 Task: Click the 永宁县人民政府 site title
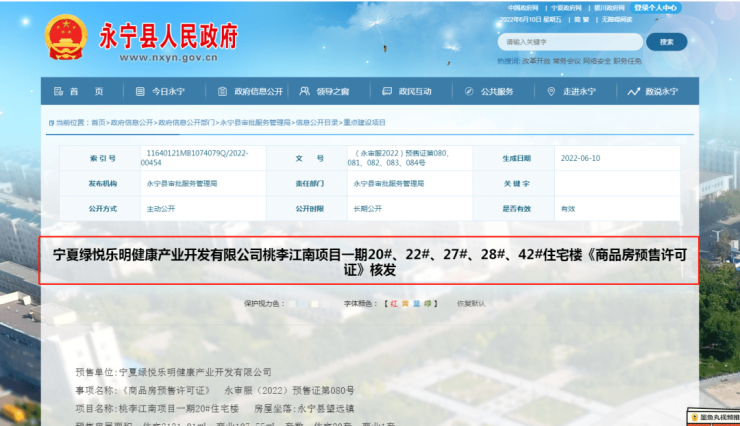[x=168, y=36]
